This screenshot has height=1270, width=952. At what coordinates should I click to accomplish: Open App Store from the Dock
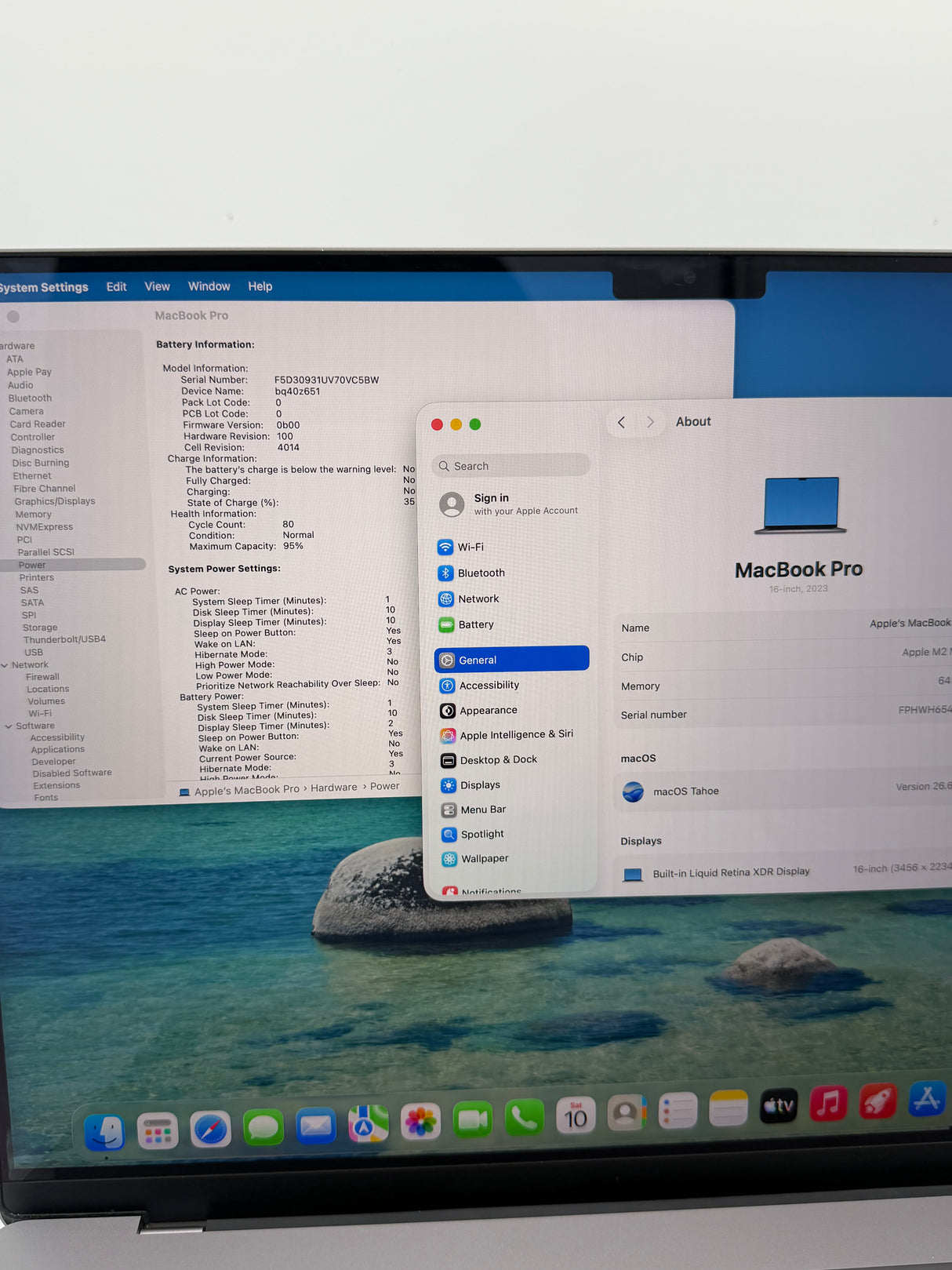(927, 1098)
